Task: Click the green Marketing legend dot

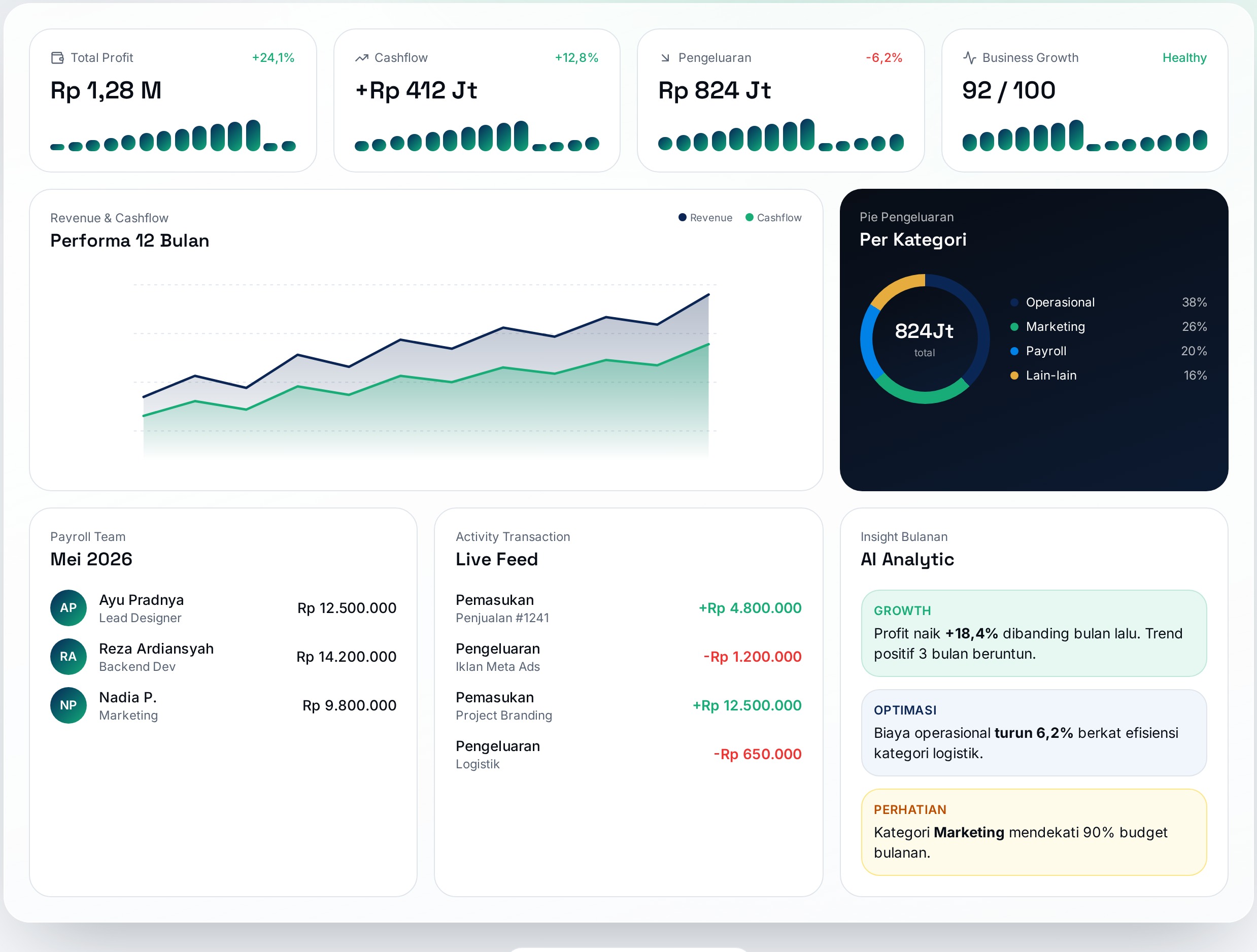Action: tap(1014, 327)
